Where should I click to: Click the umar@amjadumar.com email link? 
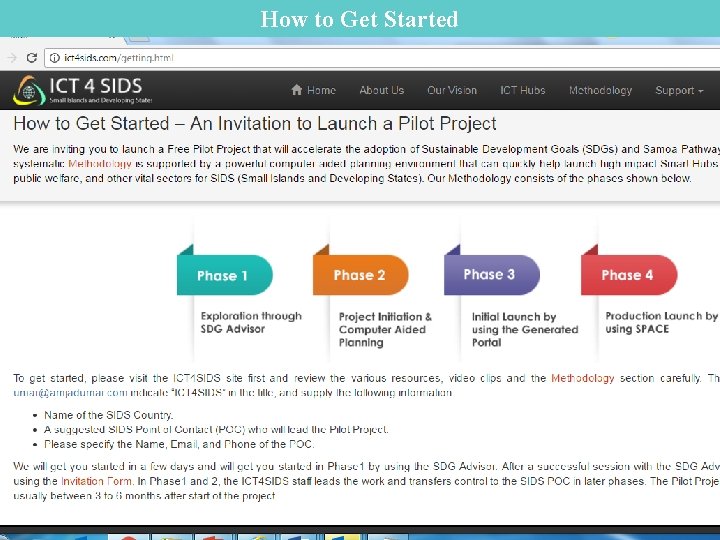pyautogui.click(x=70, y=393)
